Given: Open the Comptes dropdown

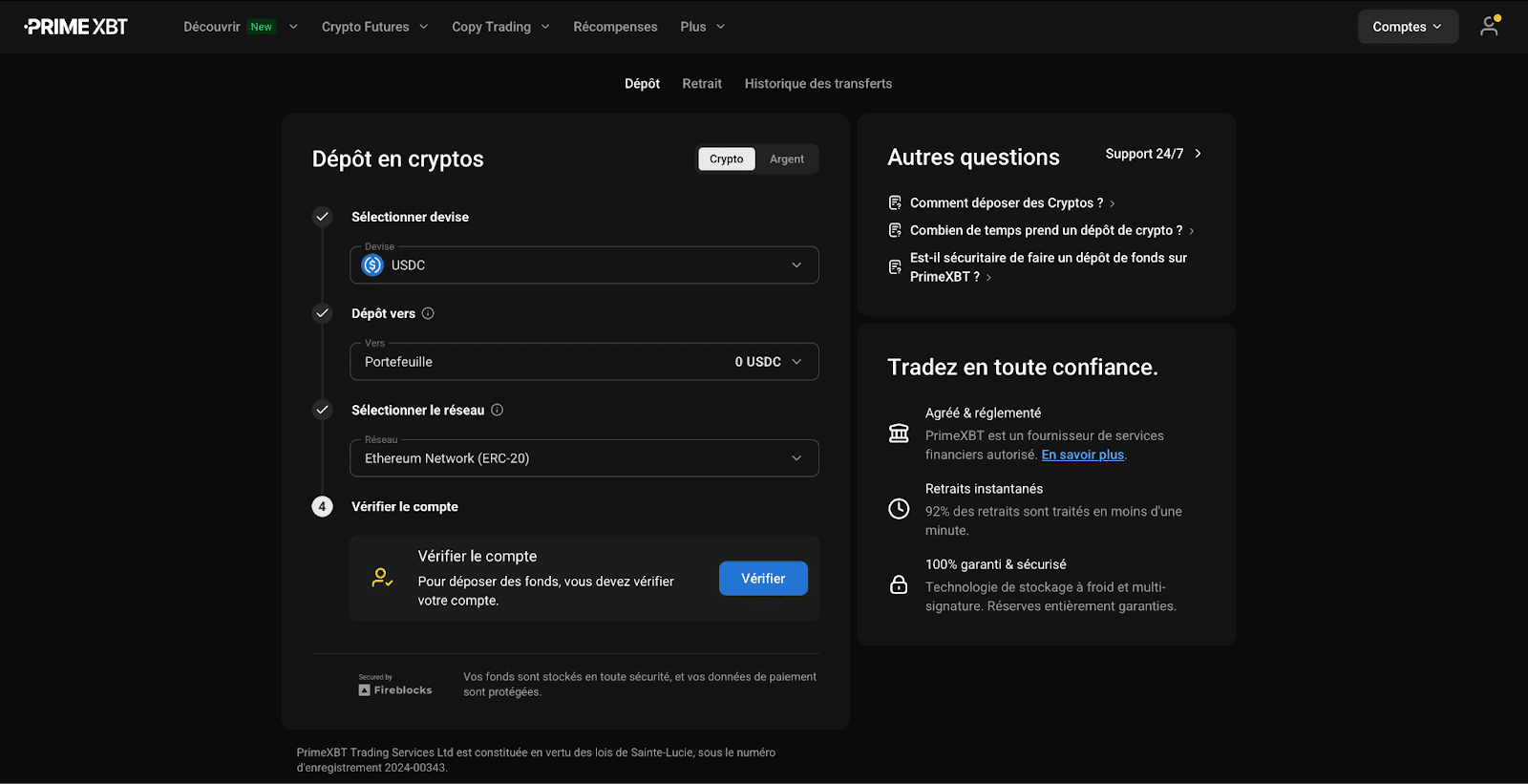Looking at the screenshot, I should [1408, 27].
